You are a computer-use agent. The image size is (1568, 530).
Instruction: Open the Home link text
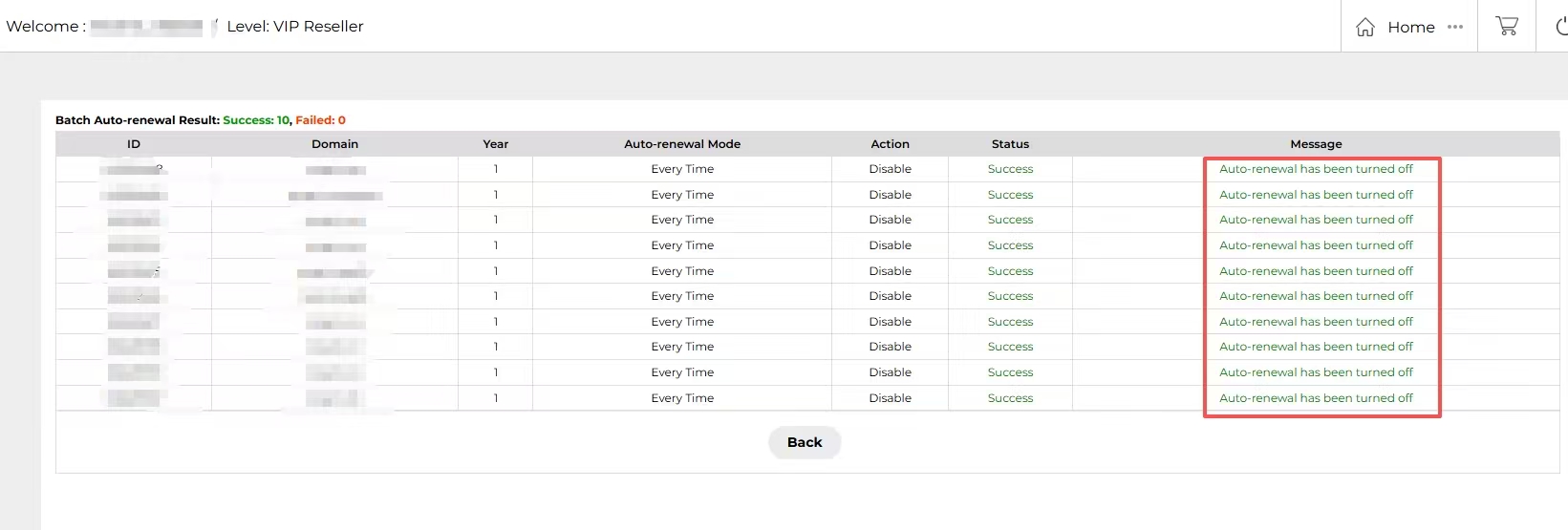click(1411, 27)
